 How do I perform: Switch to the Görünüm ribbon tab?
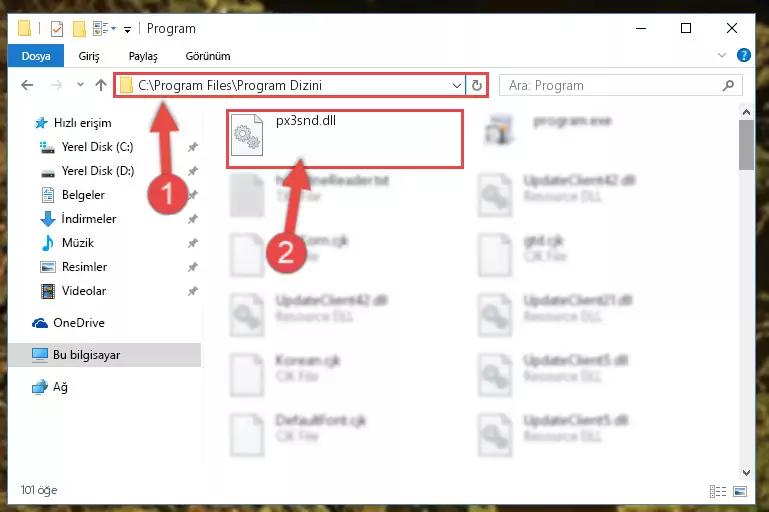208,56
